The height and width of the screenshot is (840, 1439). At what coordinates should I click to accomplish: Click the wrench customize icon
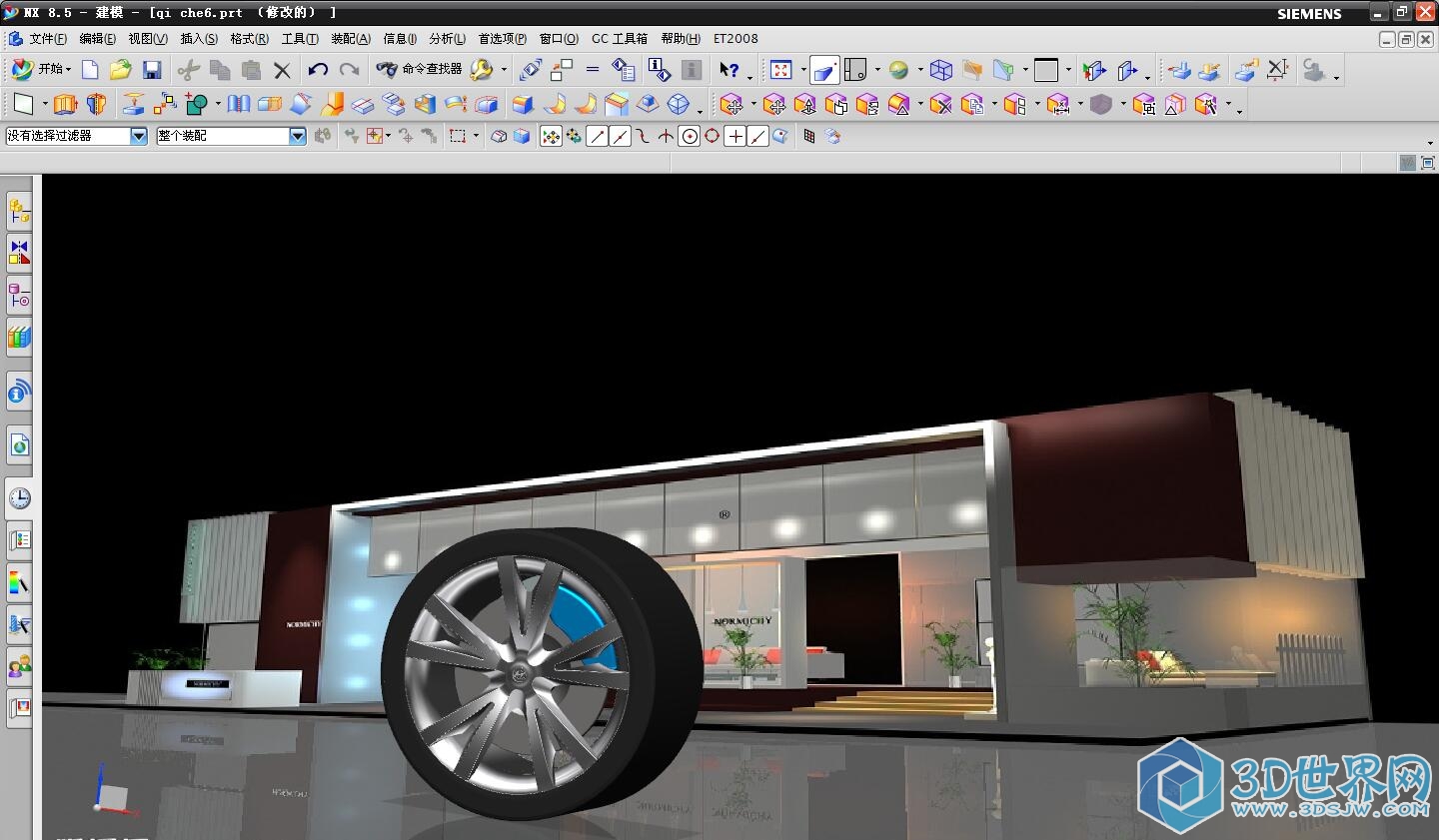click(x=482, y=69)
